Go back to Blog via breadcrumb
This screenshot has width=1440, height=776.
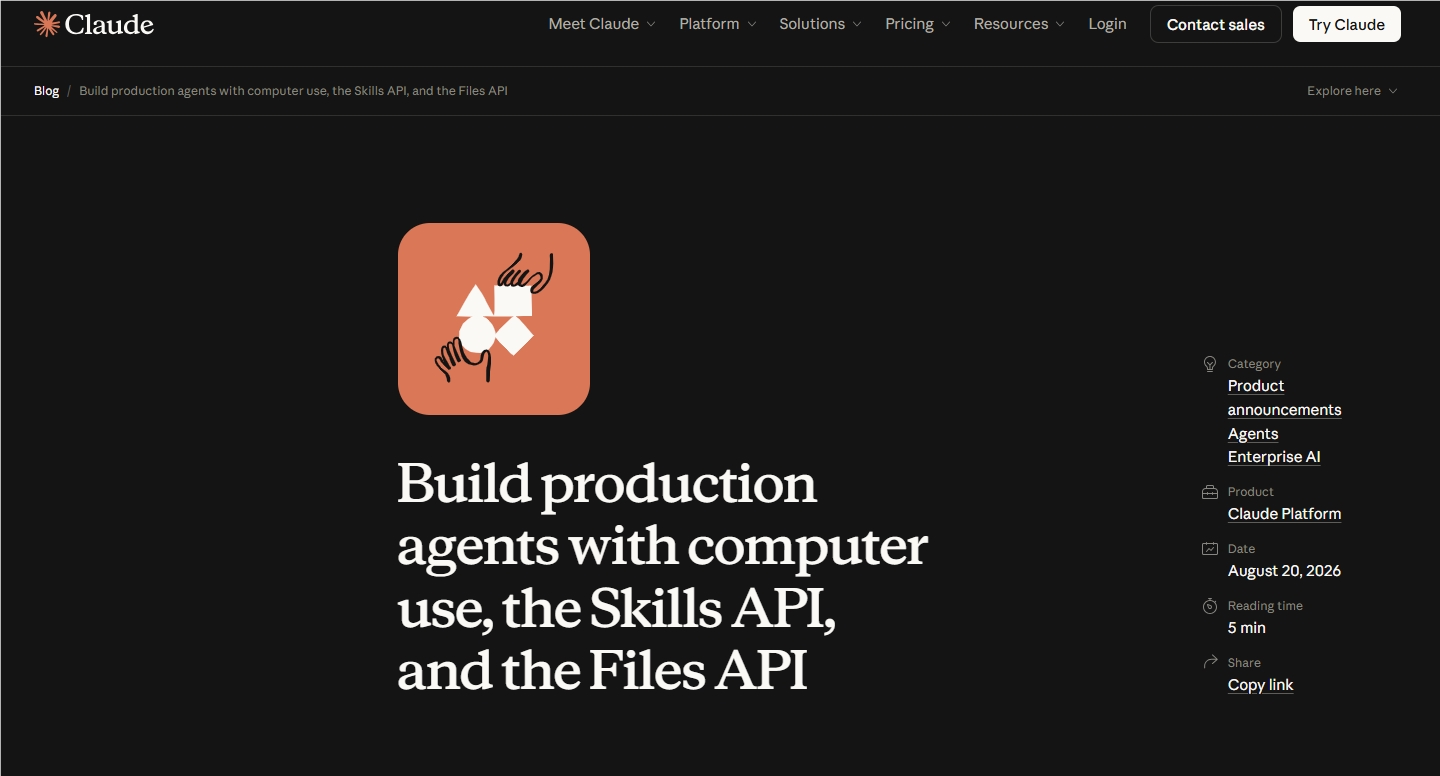47,91
